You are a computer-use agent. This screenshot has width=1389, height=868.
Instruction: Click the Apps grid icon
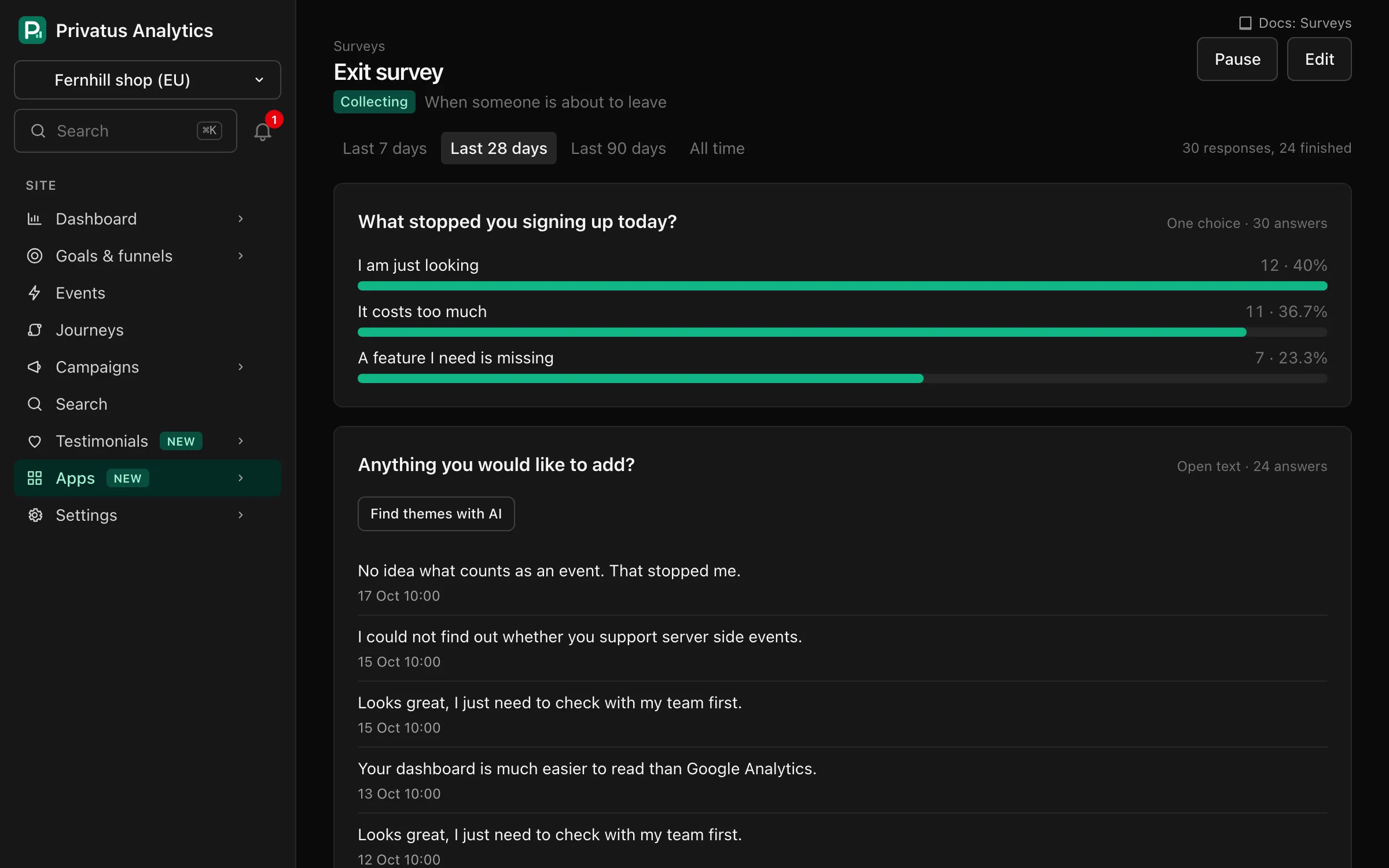tap(35, 478)
